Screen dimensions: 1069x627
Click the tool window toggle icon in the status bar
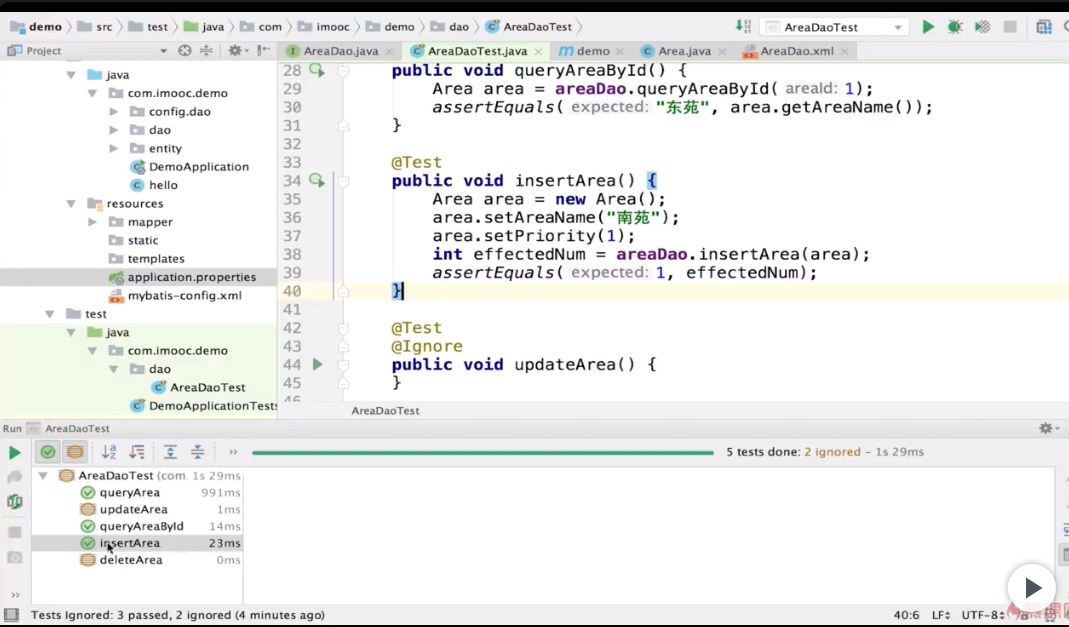(x=12, y=615)
